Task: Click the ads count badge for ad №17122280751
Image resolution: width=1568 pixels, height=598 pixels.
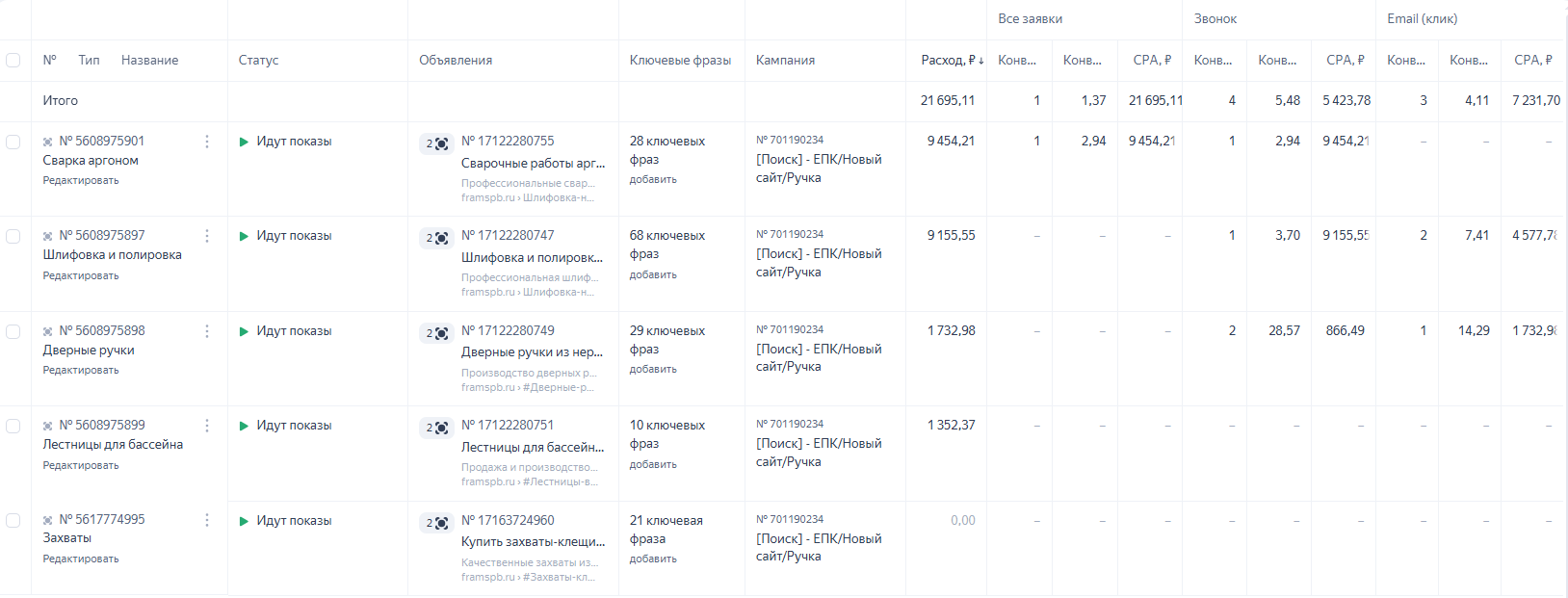Action: 436,428
